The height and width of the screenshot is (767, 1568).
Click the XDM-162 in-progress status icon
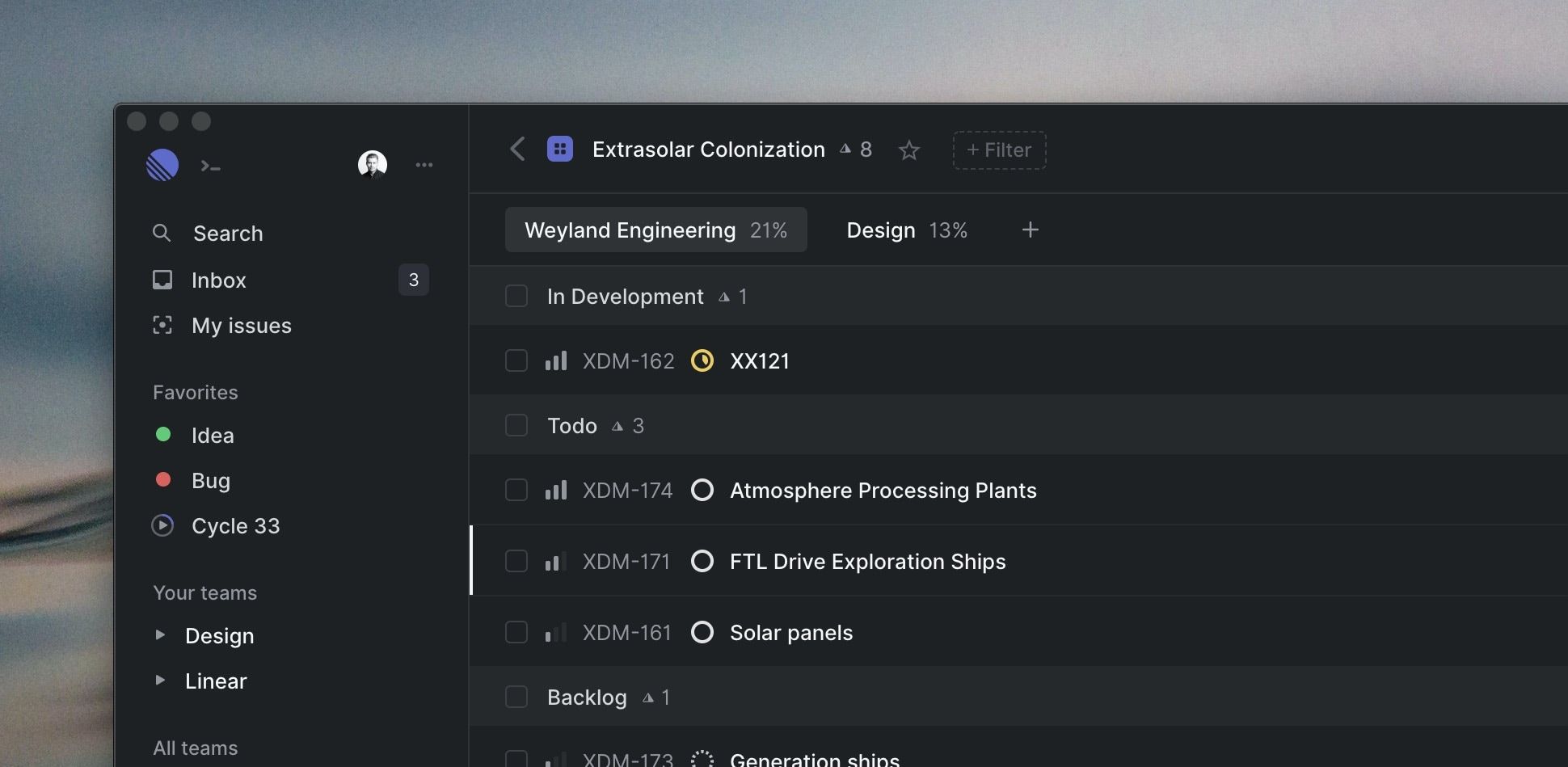click(702, 360)
